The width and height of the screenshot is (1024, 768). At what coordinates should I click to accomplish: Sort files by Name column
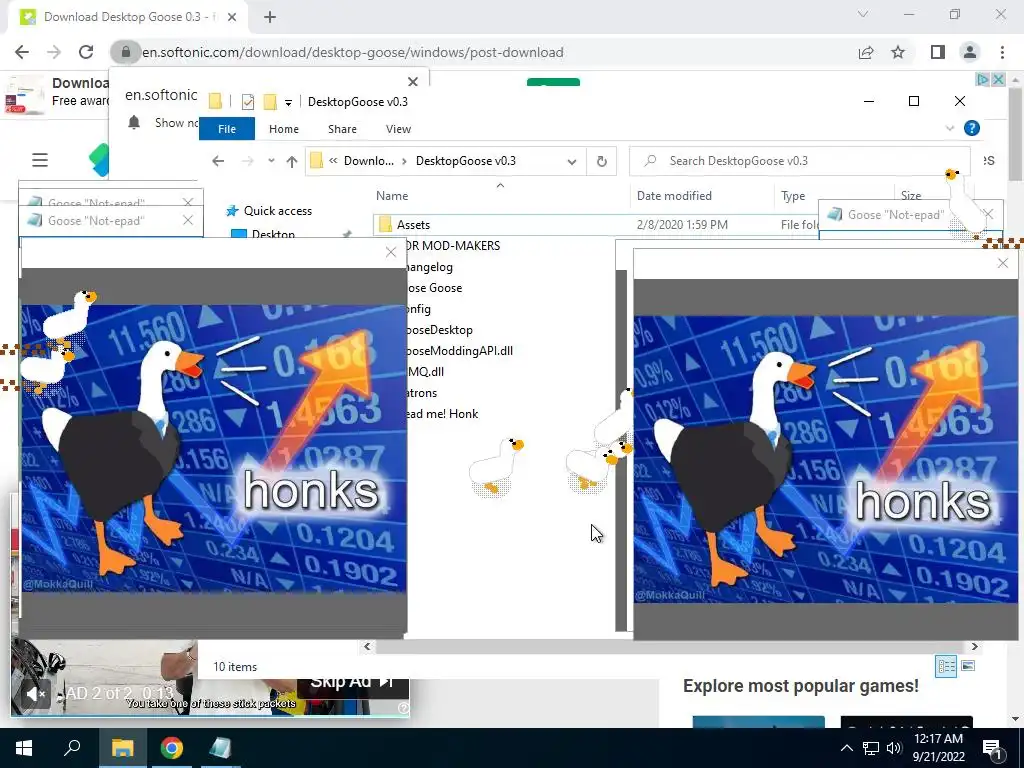[392, 195]
